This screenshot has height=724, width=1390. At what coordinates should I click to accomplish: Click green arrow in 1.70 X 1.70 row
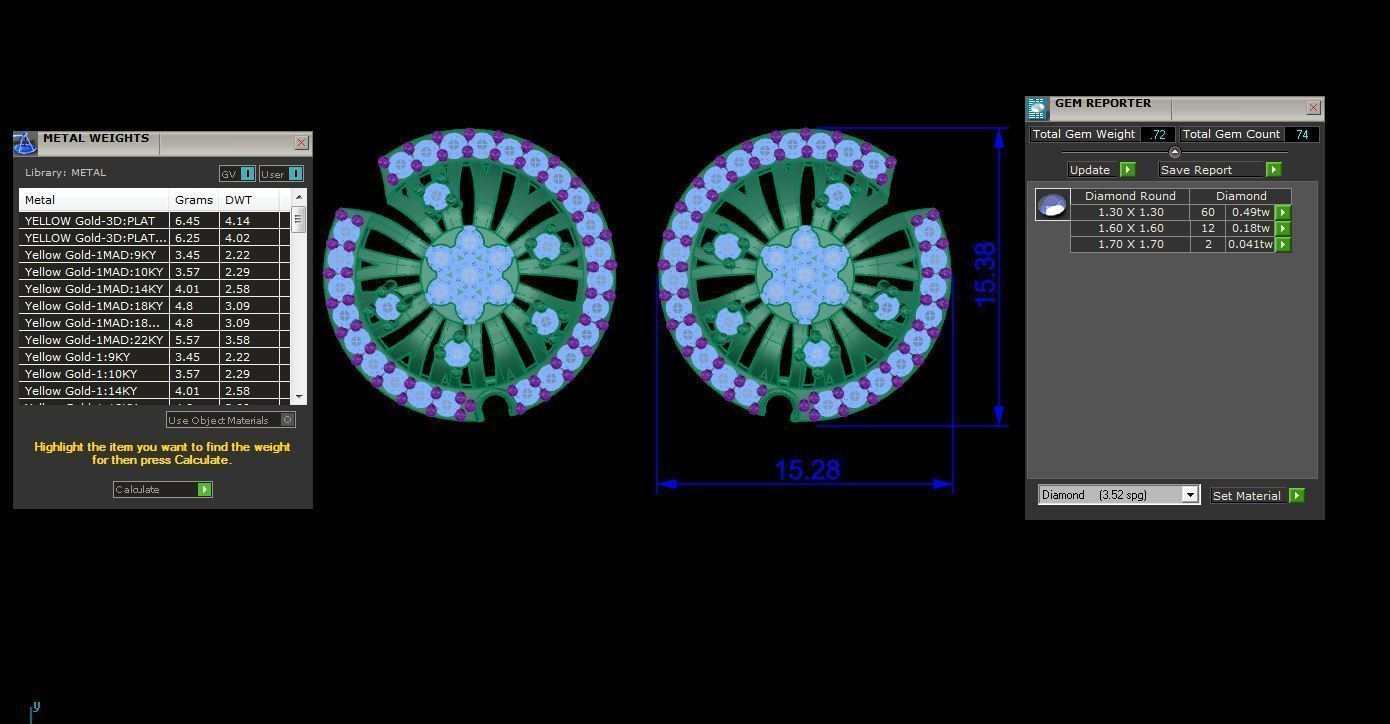pyautogui.click(x=1283, y=244)
